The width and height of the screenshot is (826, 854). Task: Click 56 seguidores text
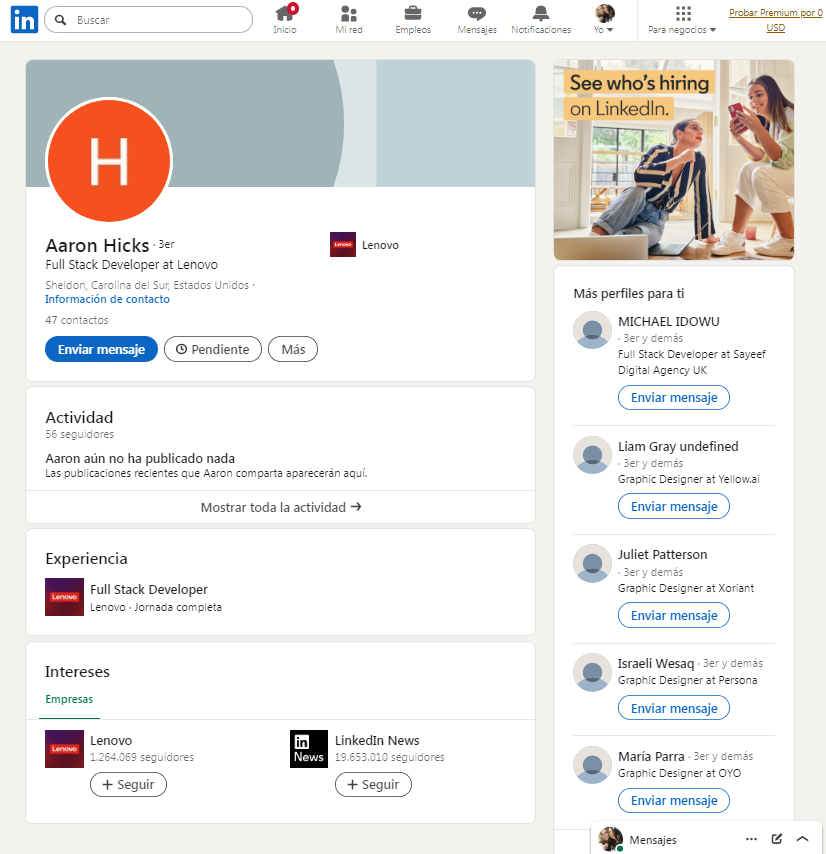(x=79, y=434)
